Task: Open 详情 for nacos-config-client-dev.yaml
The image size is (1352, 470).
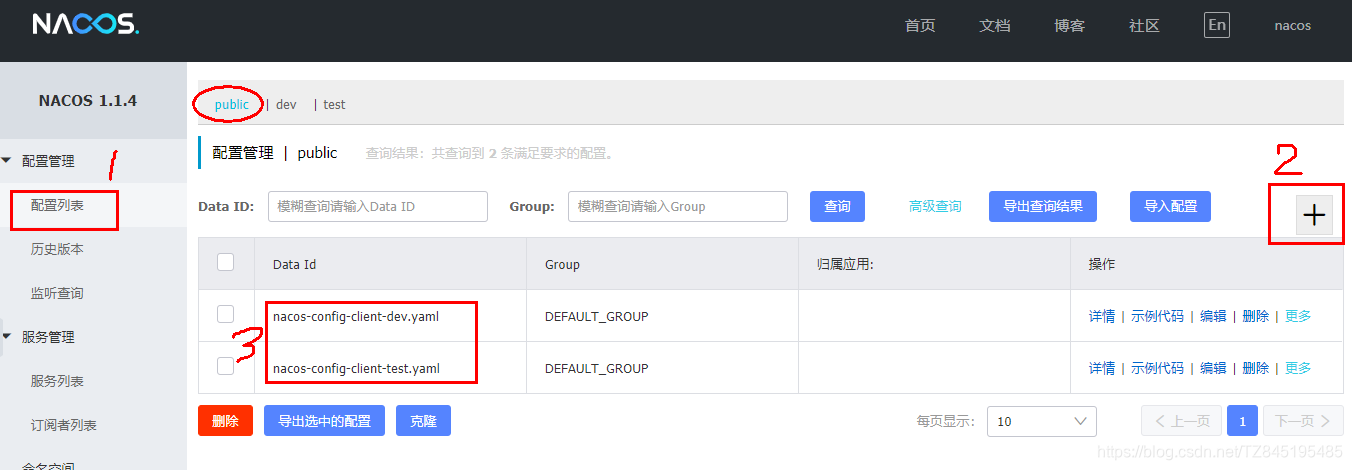Action: (x=1102, y=316)
